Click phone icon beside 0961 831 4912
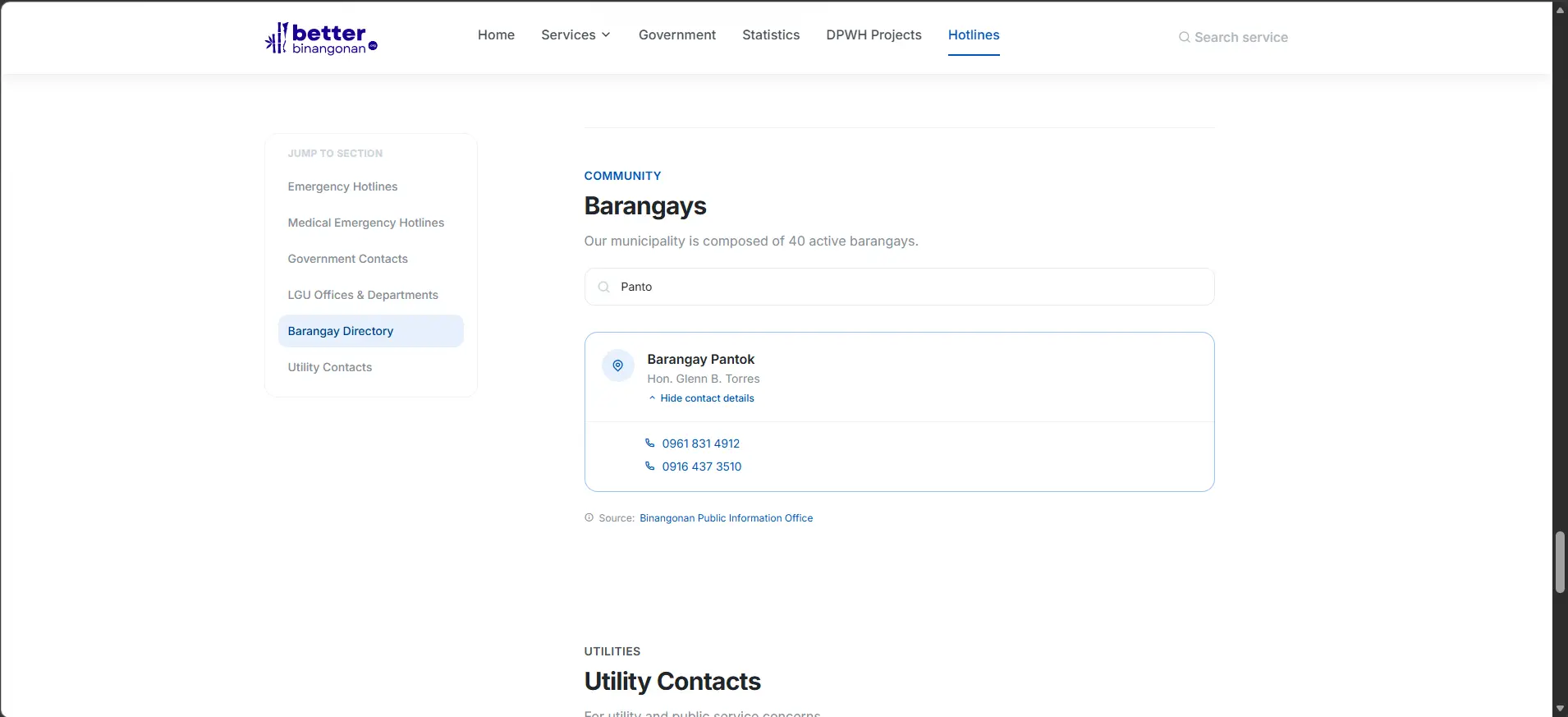 [x=650, y=443]
